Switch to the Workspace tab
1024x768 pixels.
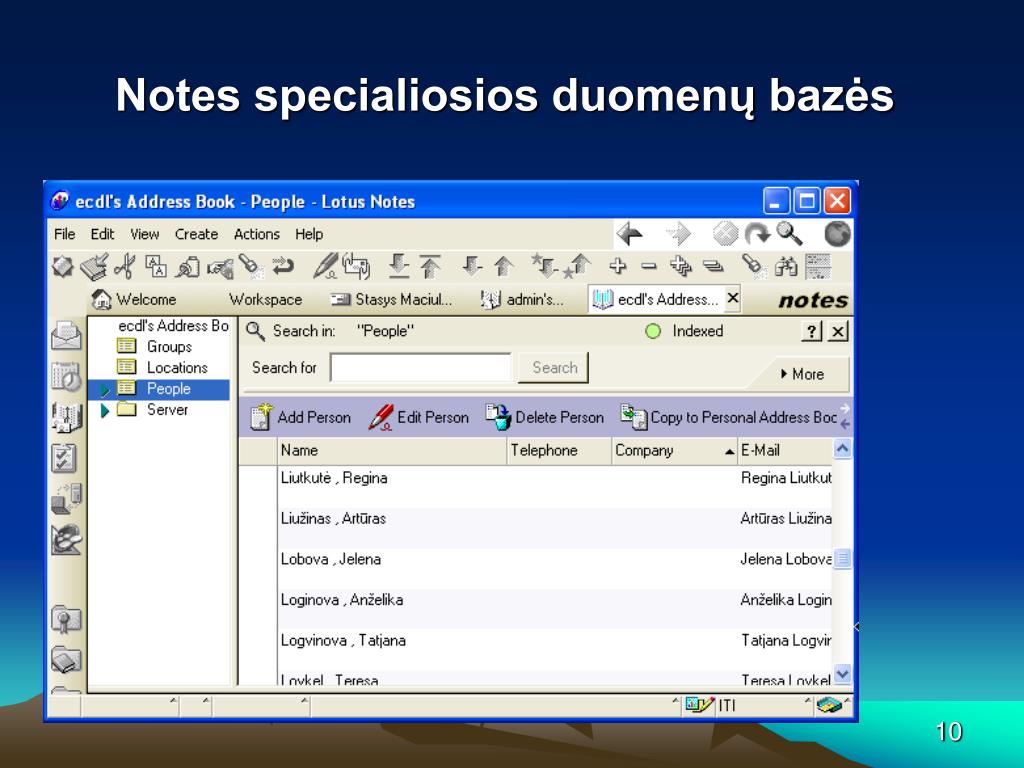tap(265, 300)
